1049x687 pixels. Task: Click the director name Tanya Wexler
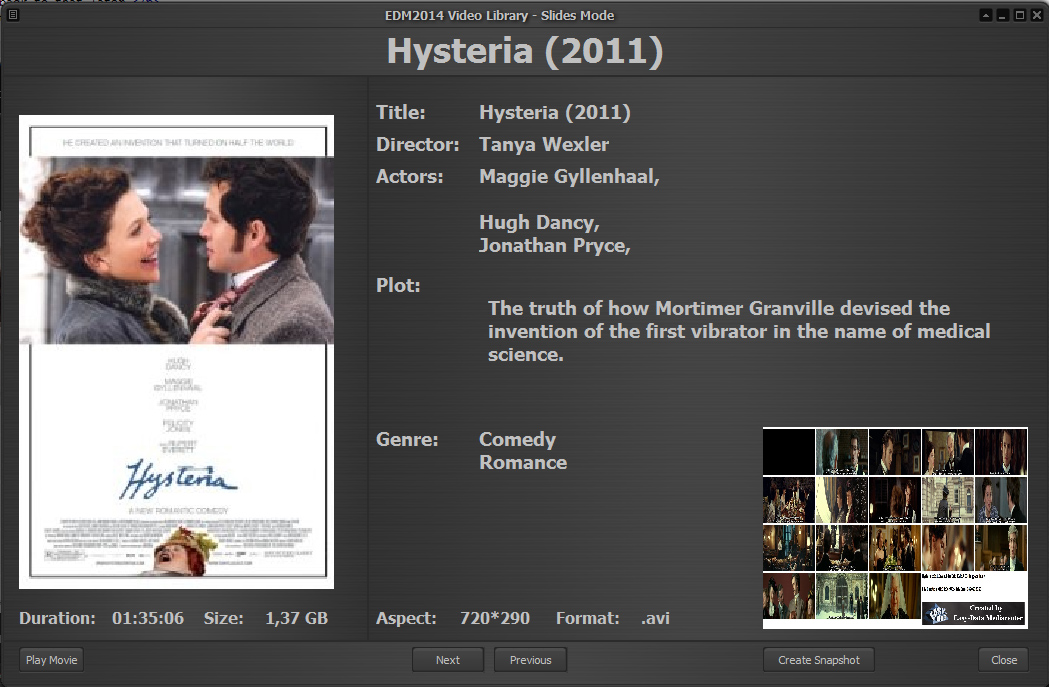pos(544,144)
